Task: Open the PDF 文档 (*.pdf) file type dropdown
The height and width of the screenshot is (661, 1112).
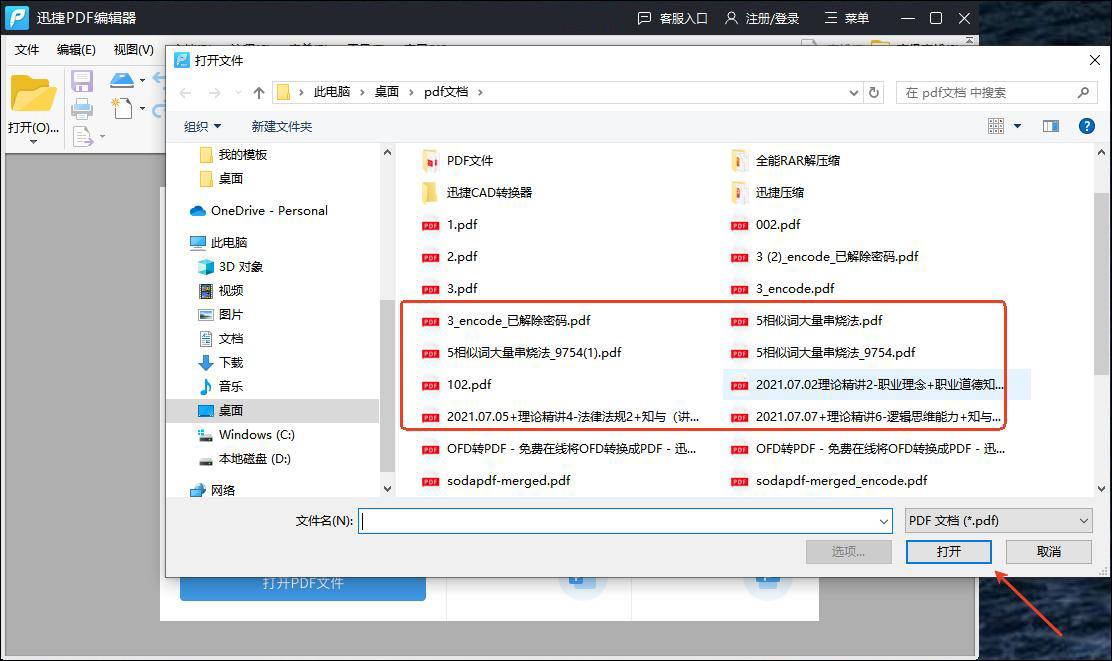Action: (x=997, y=521)
